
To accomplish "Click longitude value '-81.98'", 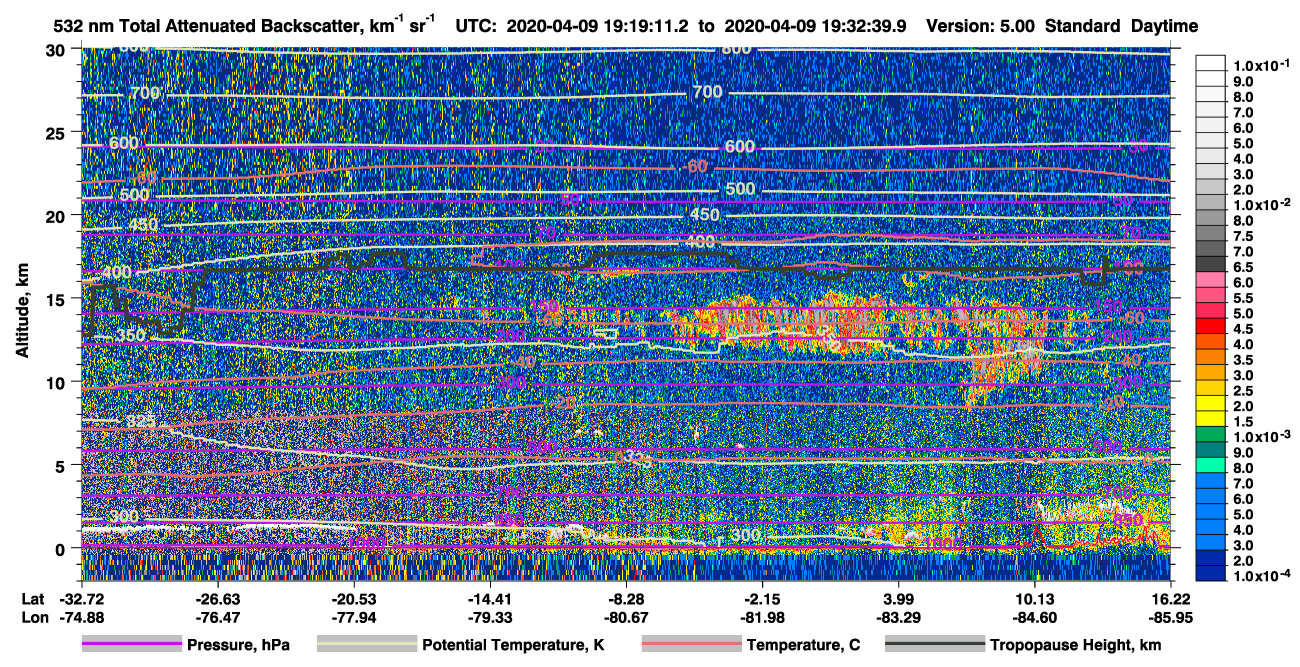I will [x=763, y=618].
